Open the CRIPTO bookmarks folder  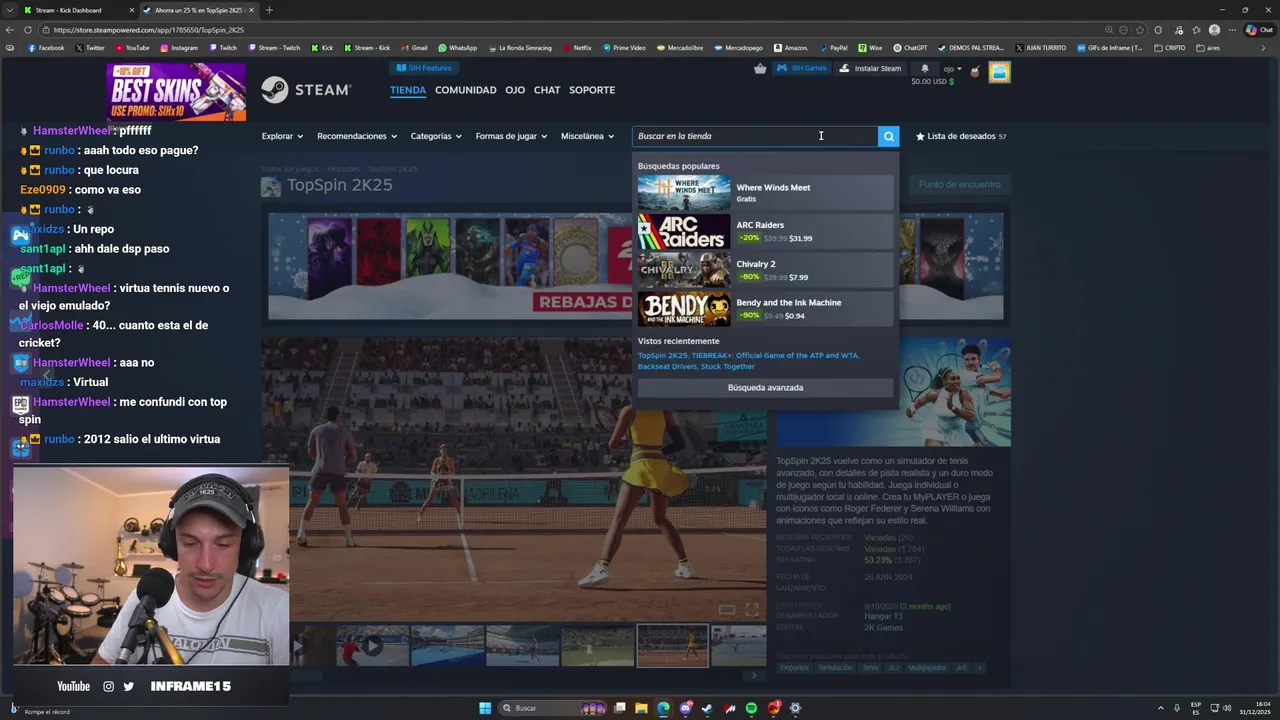click(1170, 47)
